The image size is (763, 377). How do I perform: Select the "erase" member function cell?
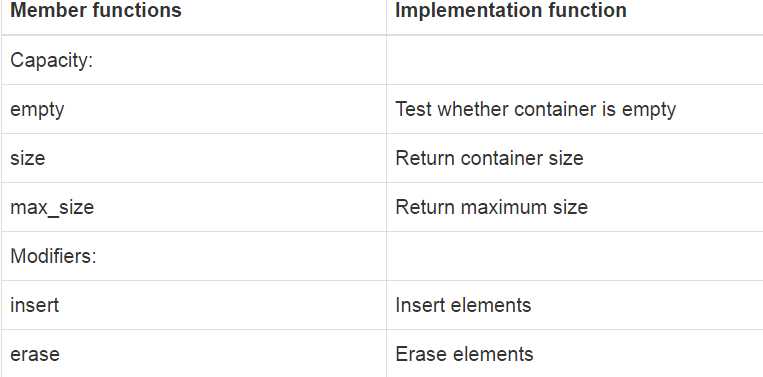click(194, 353)
